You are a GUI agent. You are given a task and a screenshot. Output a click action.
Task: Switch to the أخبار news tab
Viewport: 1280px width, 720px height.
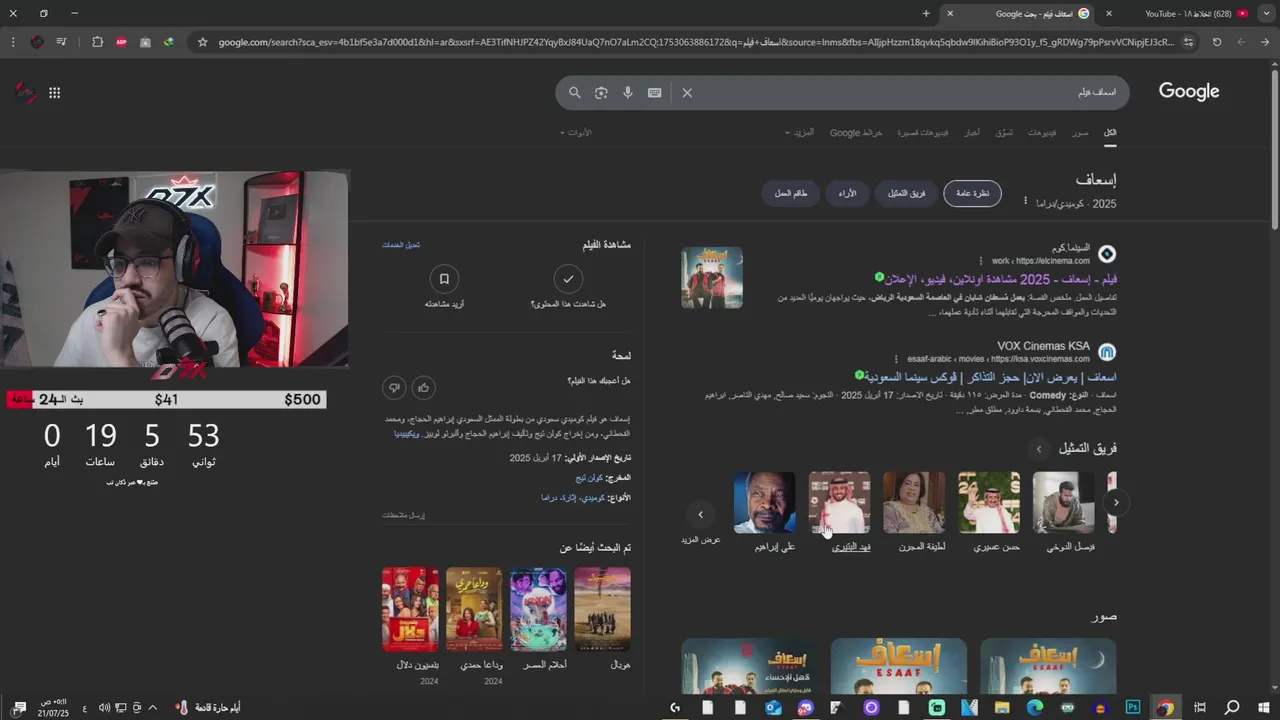(972, 132)
